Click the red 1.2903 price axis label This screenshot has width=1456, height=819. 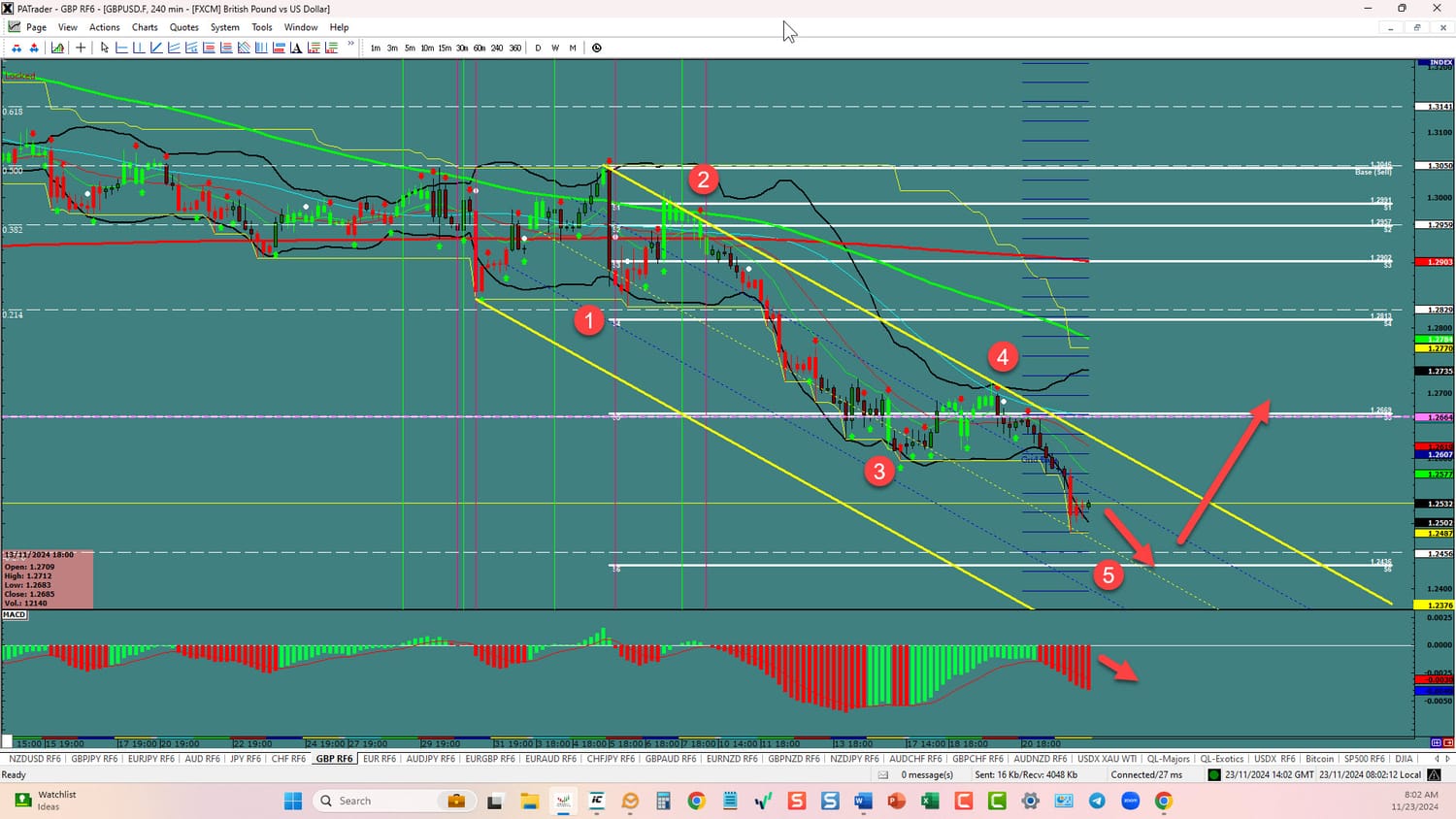tap(1435, 262)
